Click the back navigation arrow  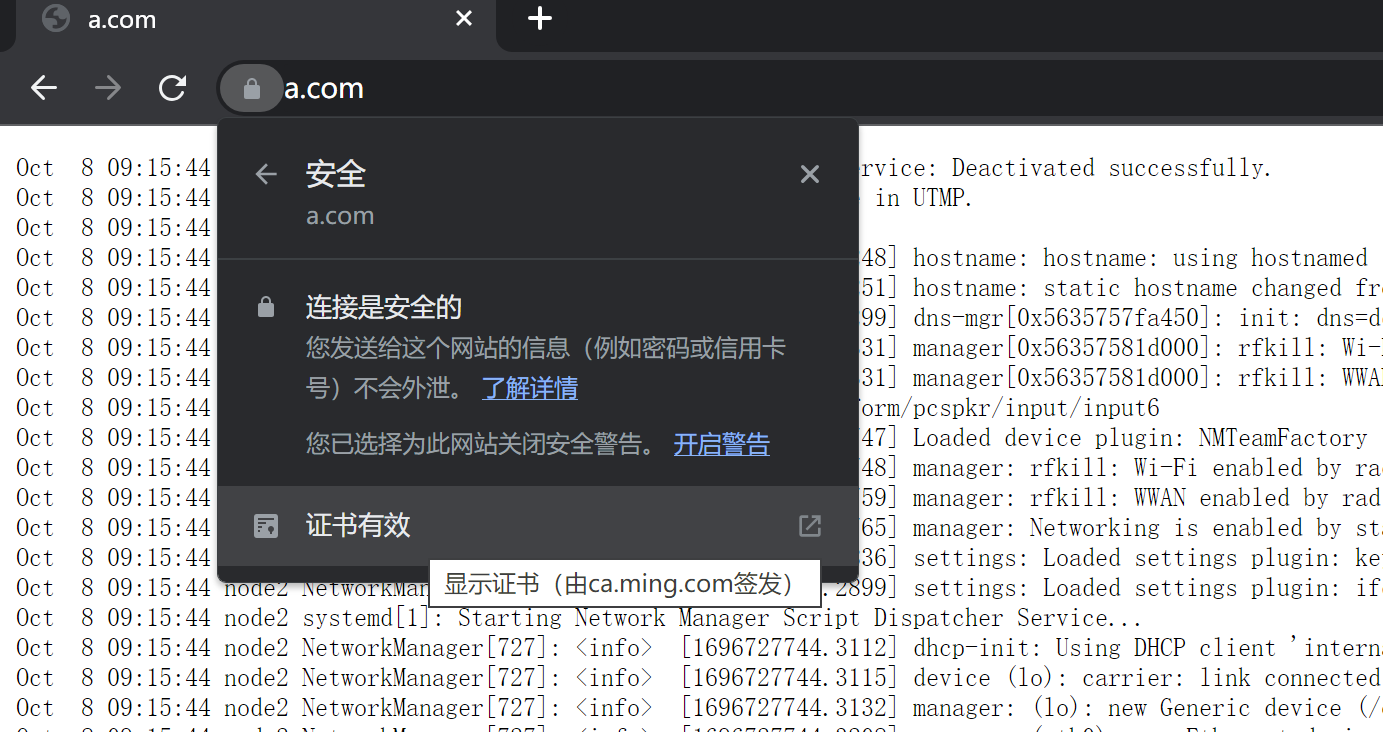coord(44,88)
